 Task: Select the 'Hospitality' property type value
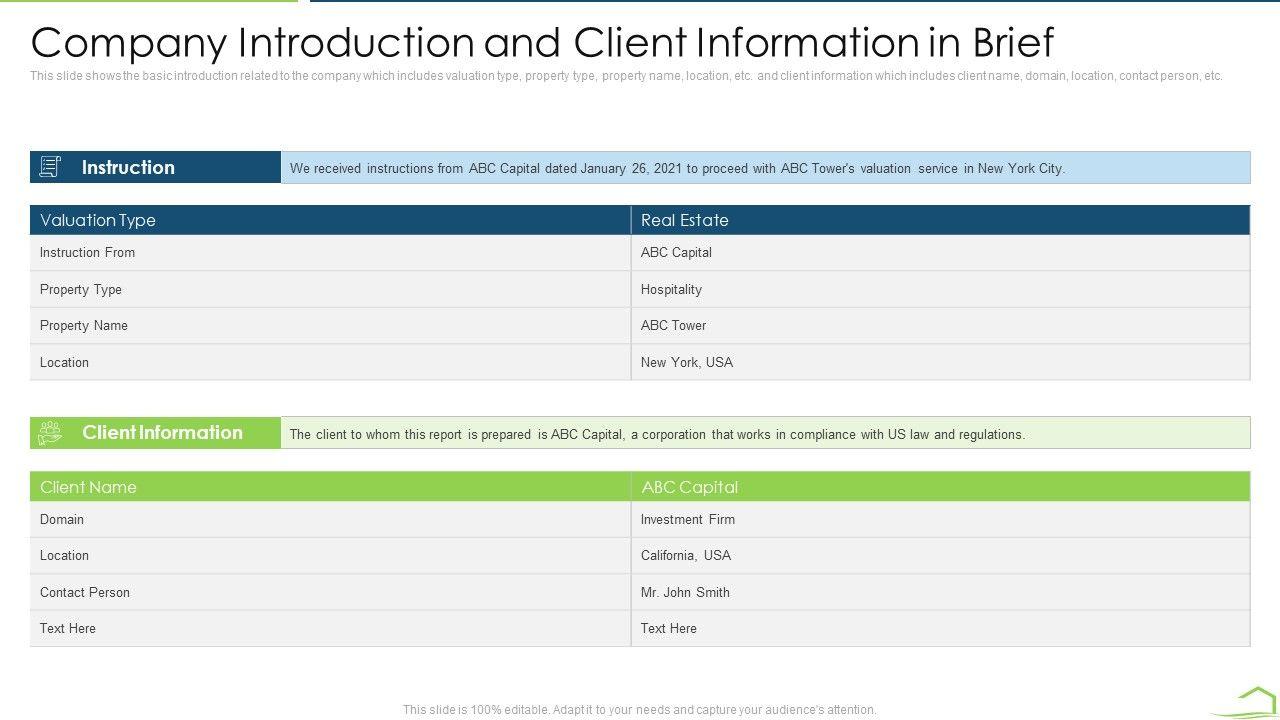(671, 290)
